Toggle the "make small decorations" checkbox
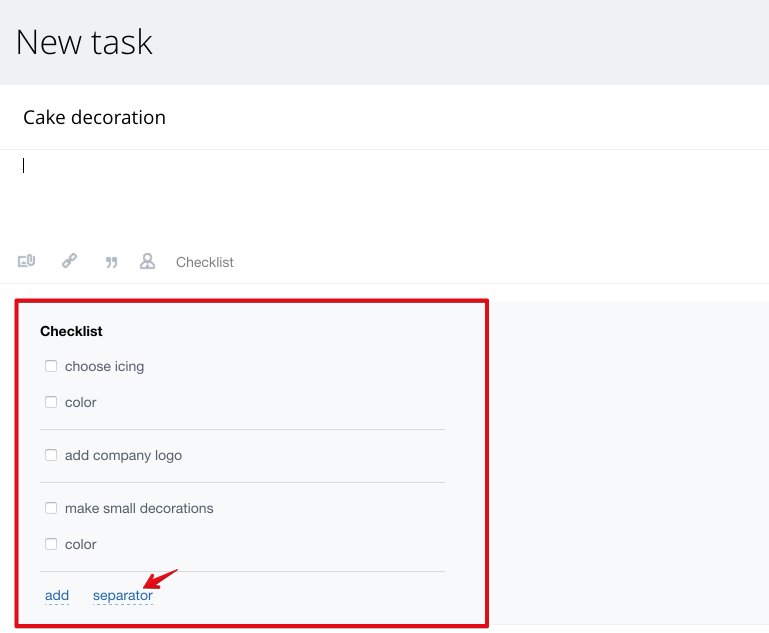Viewport: 769px width, 633px height. 51,508
